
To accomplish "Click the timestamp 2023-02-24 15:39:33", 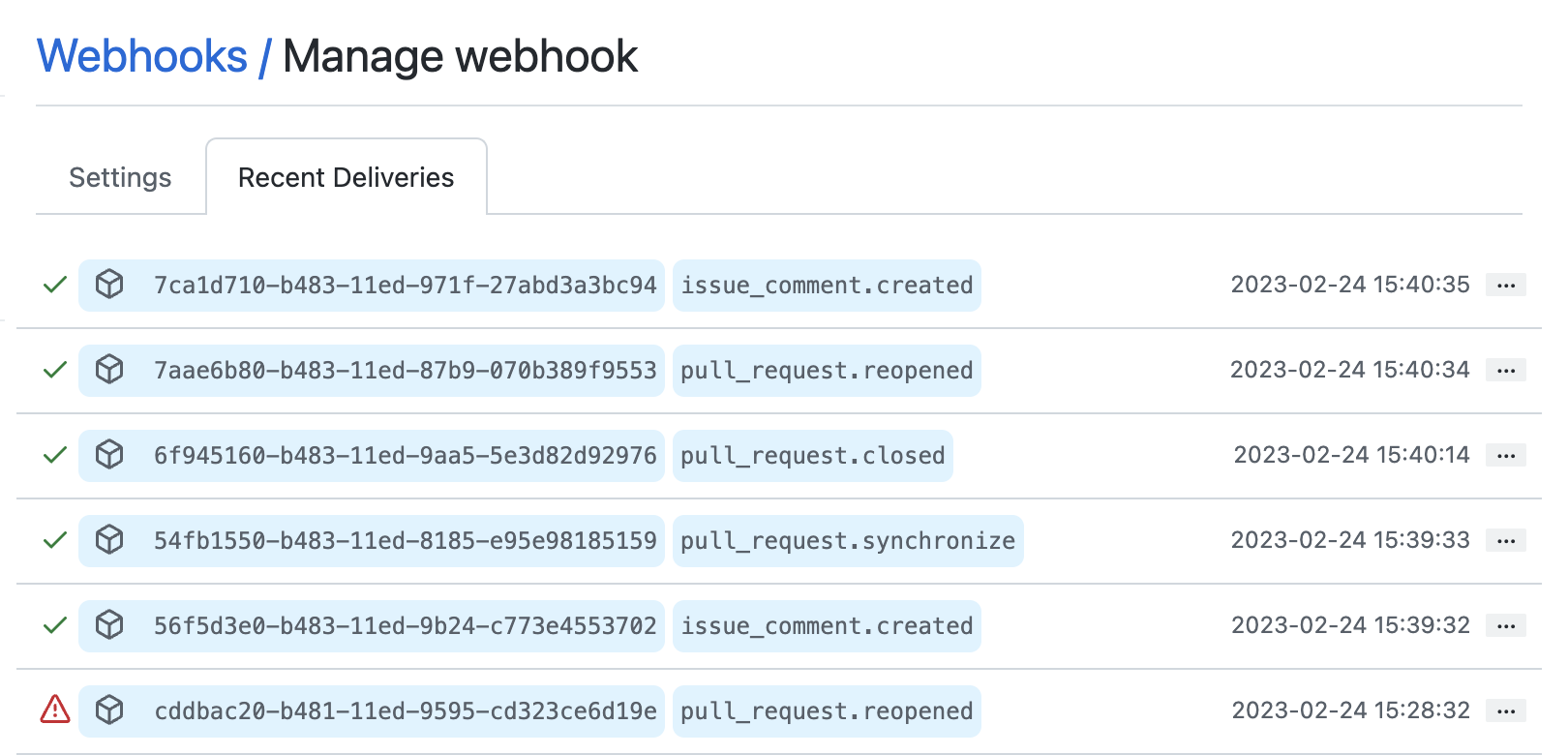I will click(x=1350, y=540).
